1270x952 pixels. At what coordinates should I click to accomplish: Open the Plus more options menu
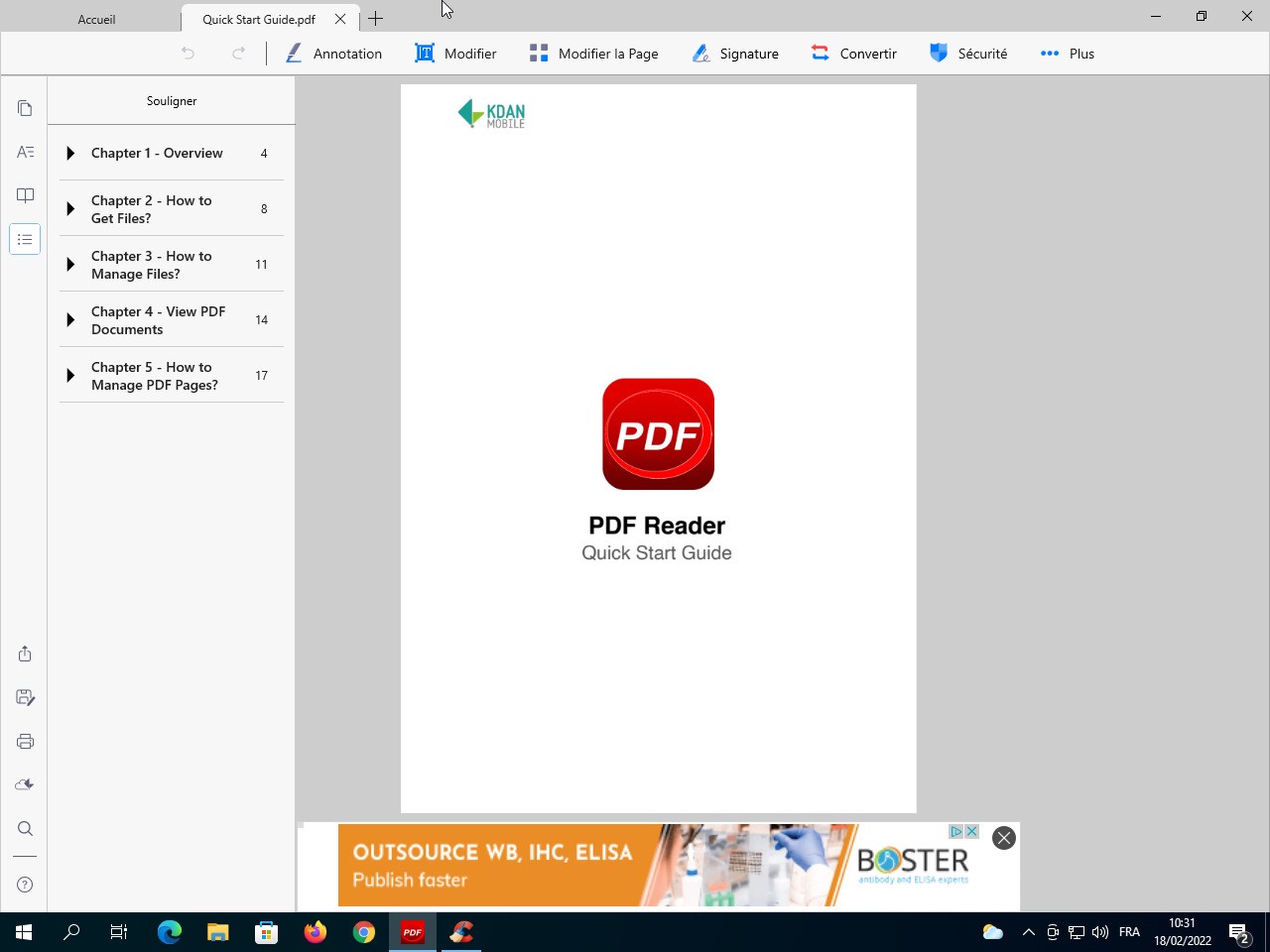coord(1067,54)
